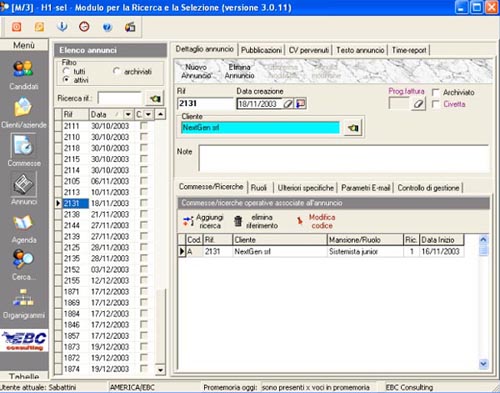Viewport: 500px width, 393px height.
Task: Select the Sistemista junior cell
Action: pyautogui.click(x=365, y=251)
